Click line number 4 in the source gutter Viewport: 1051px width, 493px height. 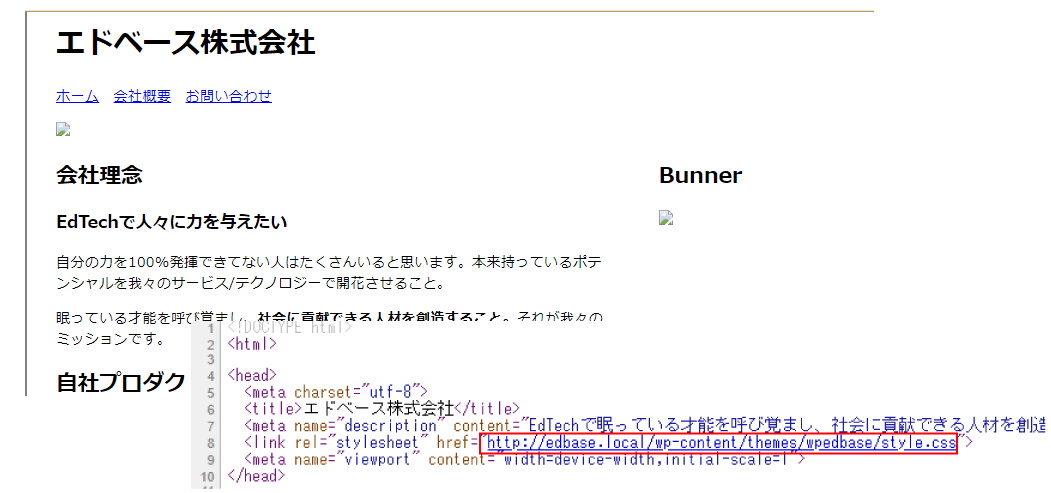pos(211,376)
